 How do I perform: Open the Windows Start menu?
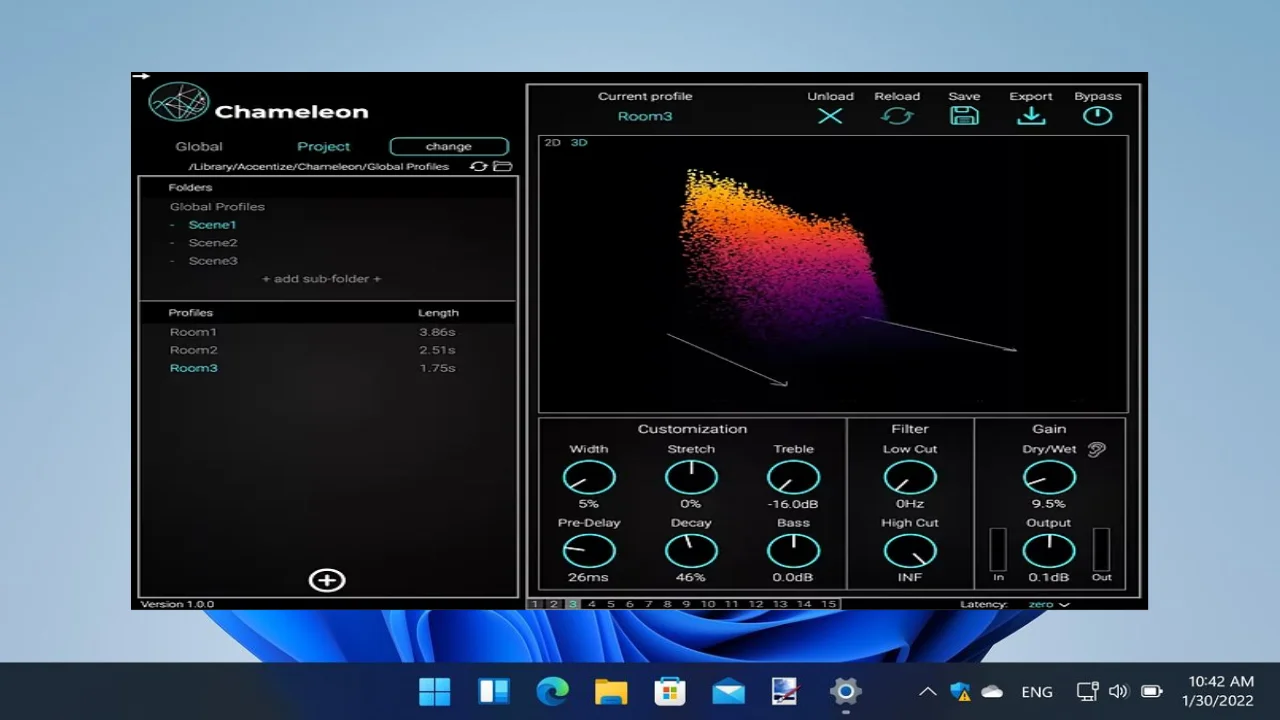435,691
